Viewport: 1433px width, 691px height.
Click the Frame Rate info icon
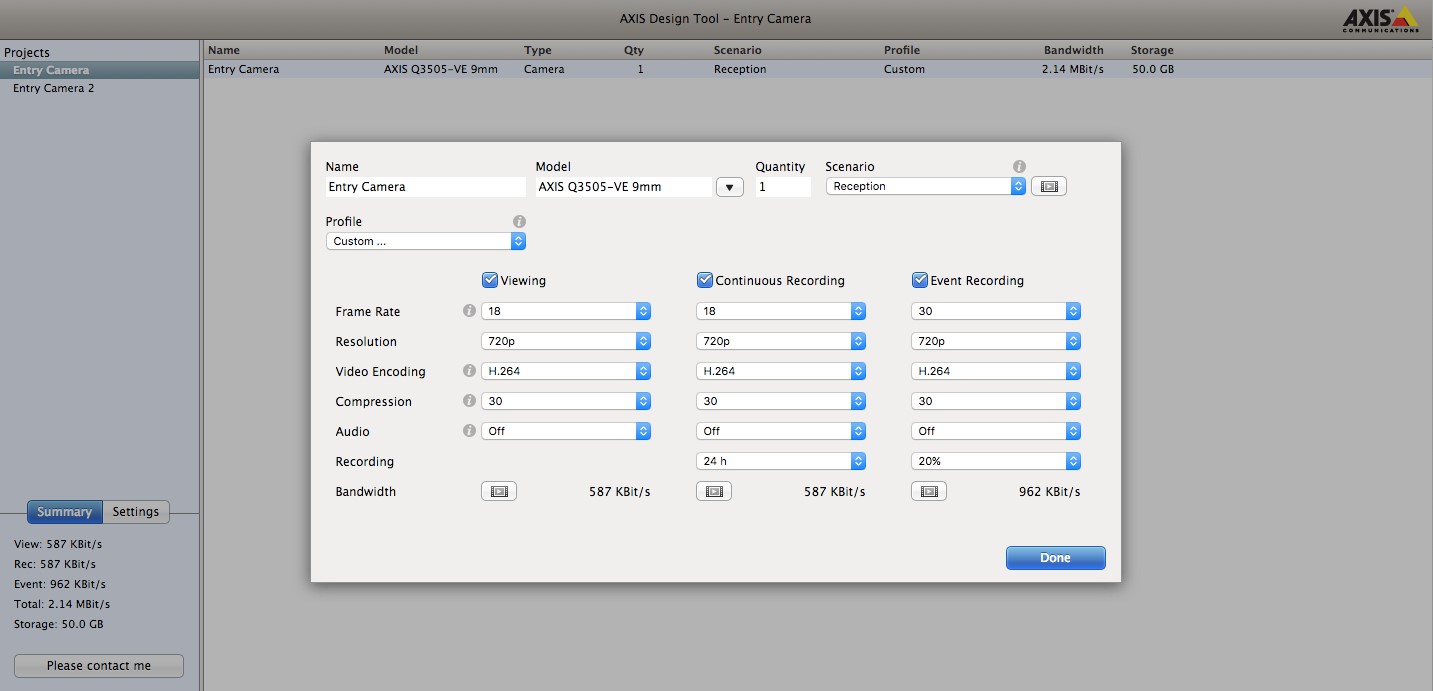click(469, 311)
